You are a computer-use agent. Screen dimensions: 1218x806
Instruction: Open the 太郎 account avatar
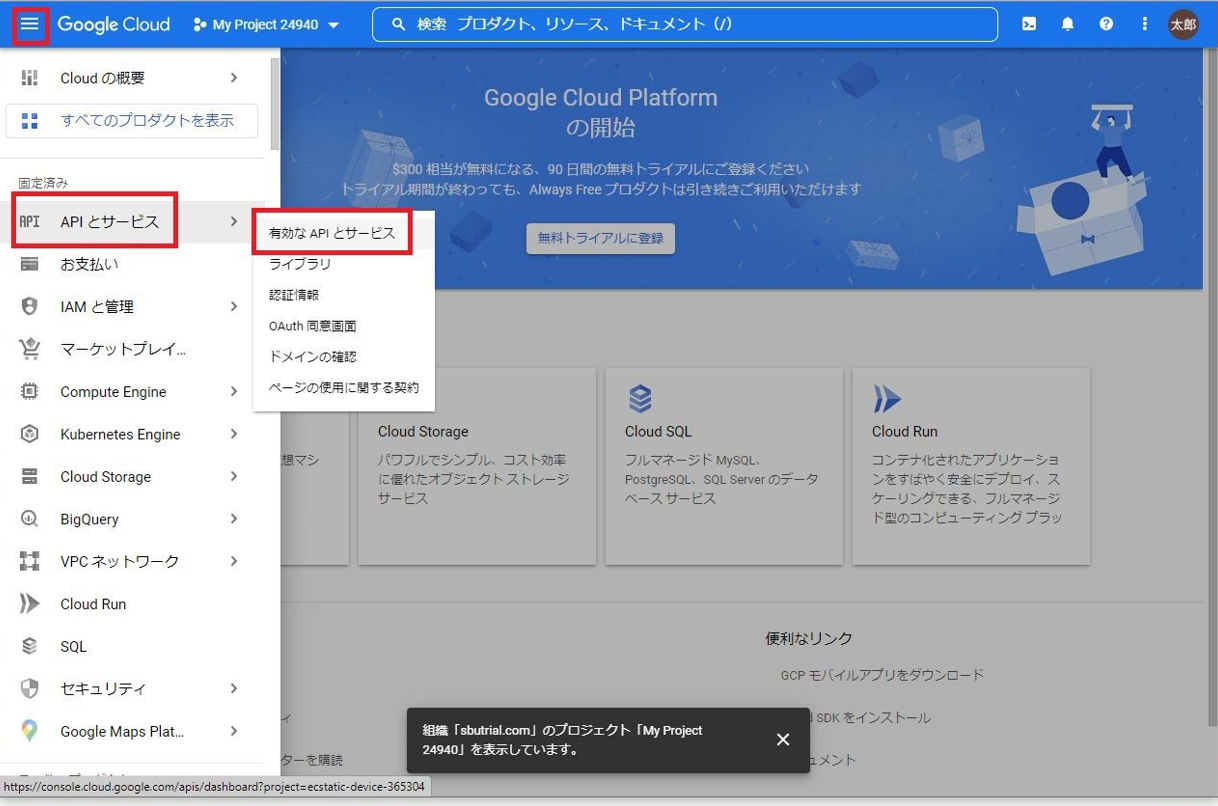coord(1183,24)
